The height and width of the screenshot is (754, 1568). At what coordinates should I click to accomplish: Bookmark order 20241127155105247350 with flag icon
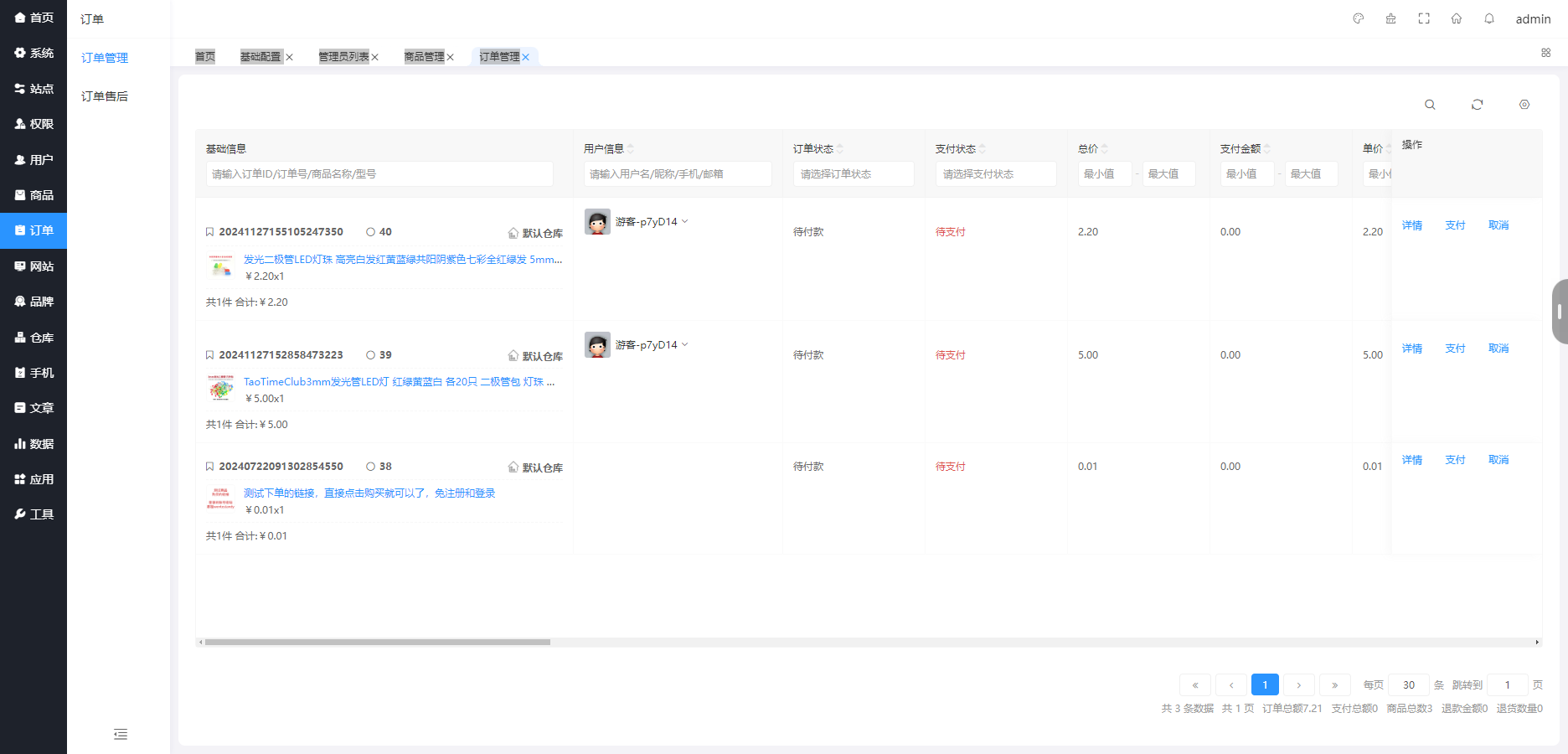pyautogui.click(x=209, y=231)
